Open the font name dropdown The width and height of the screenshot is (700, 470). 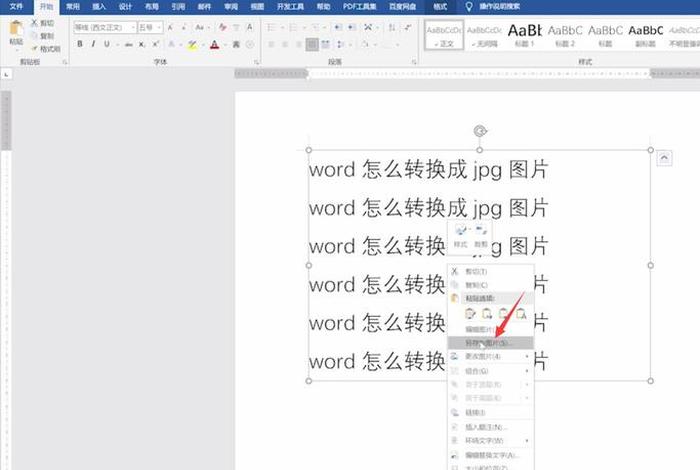coord(133,28)
